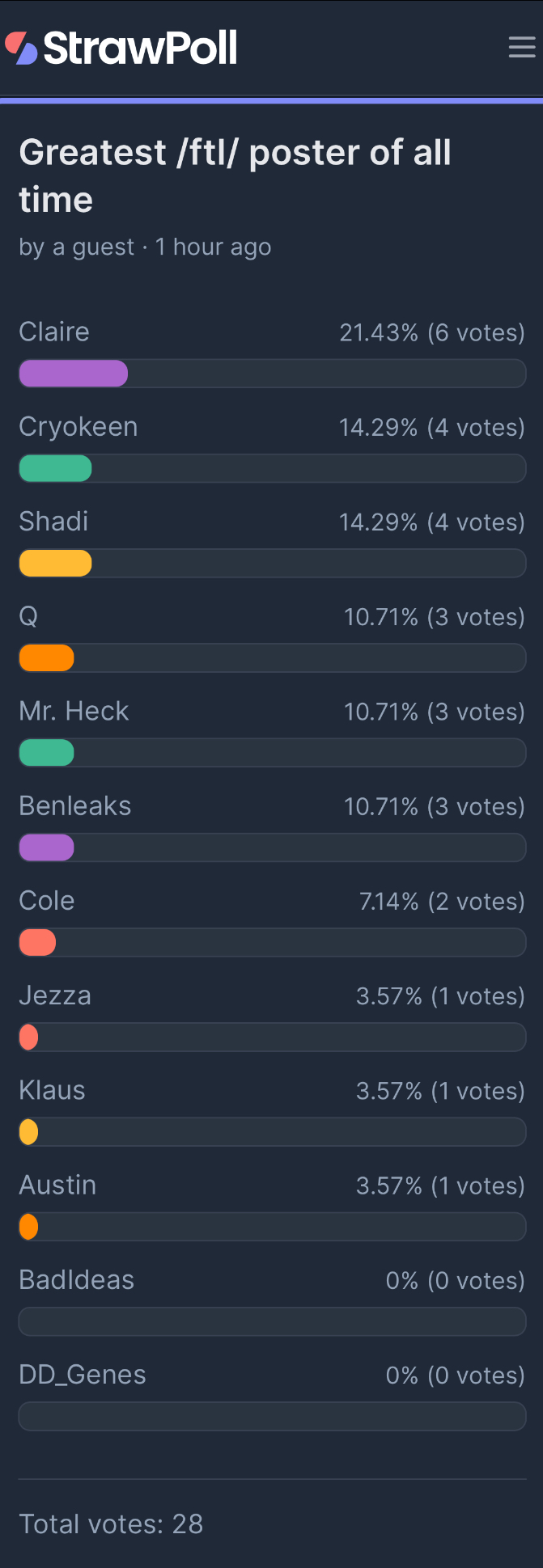Viewport: 543px width, 1568px height.
Task: Click Cole's red result bar
Action: click(x=37, y=942)
